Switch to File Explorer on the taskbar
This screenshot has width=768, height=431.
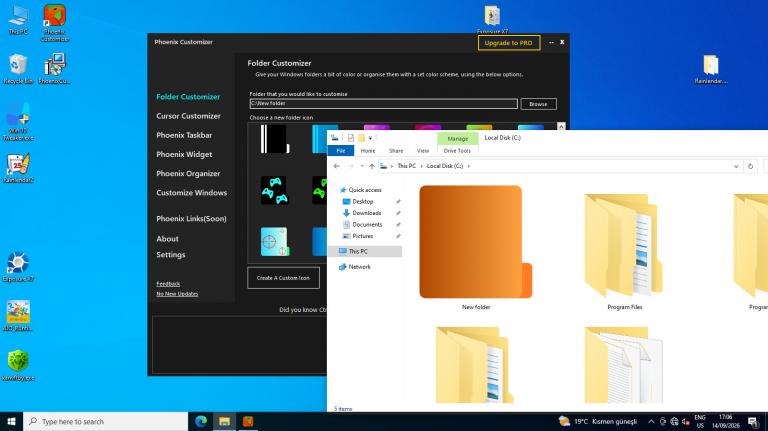click(x=224, y=421)
